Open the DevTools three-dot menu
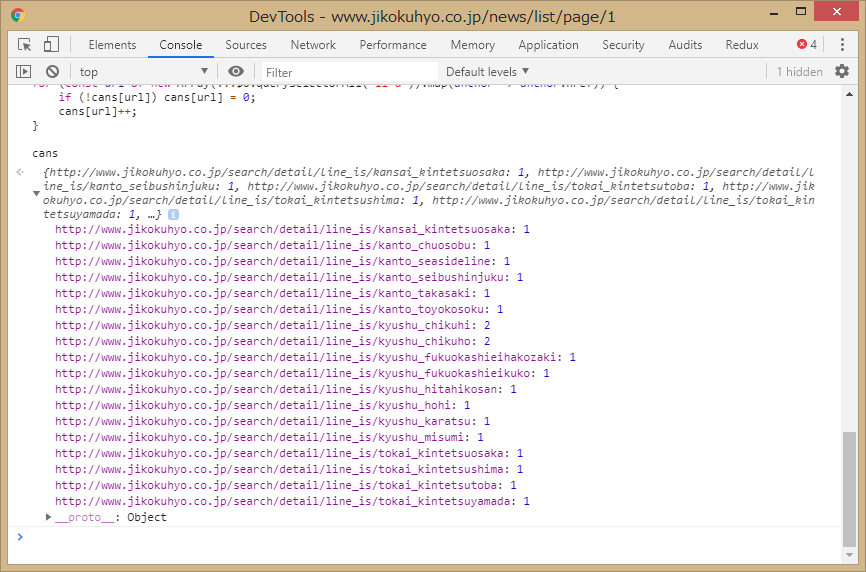This screenshot has height=572, width=866. (x=840, y=45)
